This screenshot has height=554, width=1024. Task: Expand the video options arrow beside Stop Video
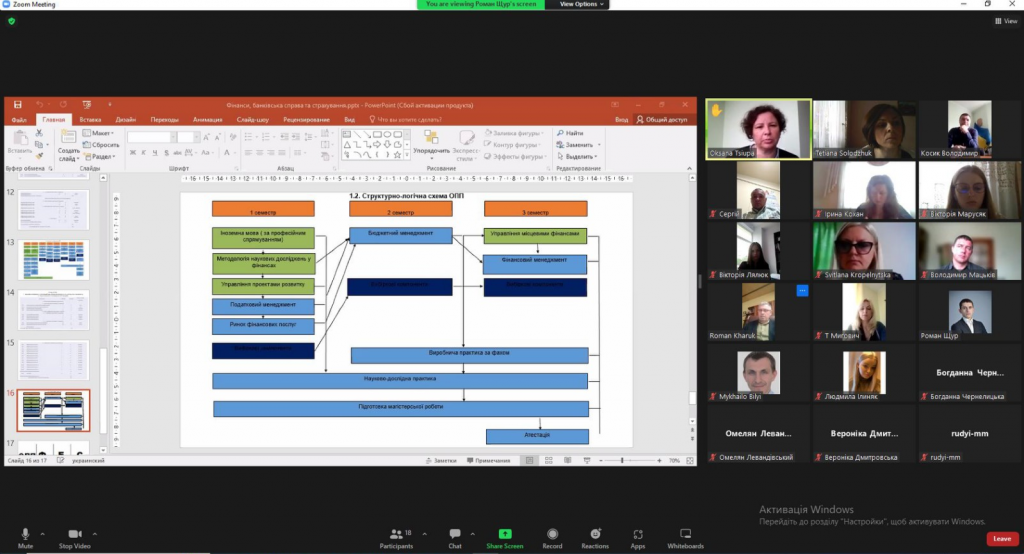coord(96,533)
